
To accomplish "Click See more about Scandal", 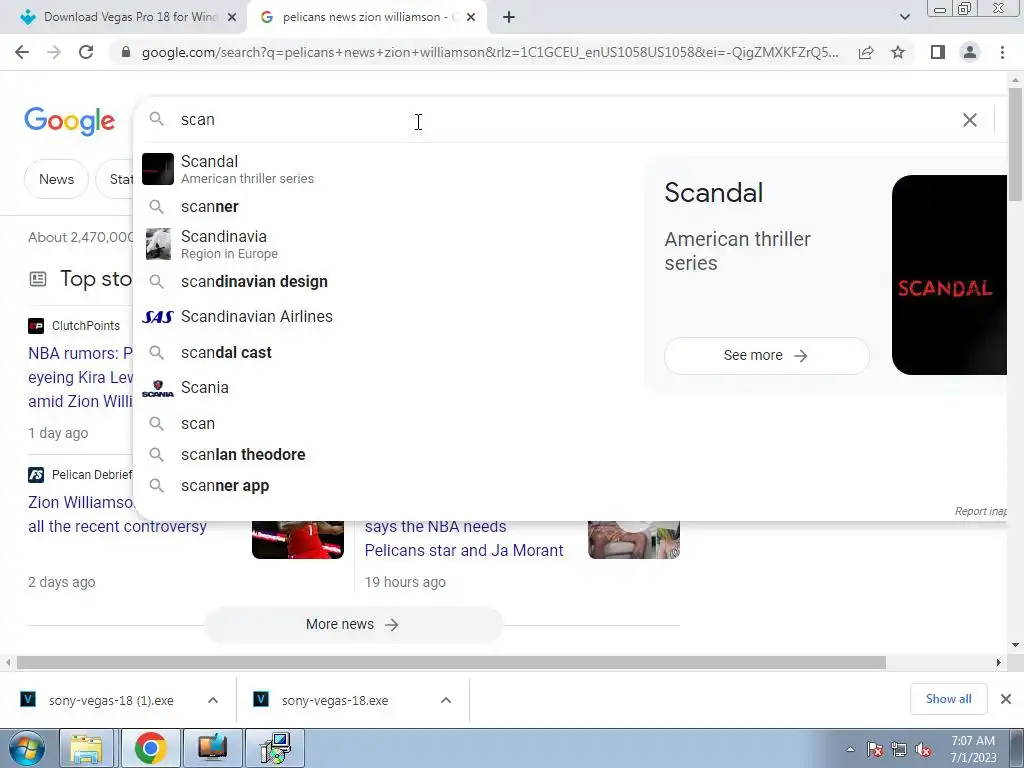I will [x=767, y=356].
